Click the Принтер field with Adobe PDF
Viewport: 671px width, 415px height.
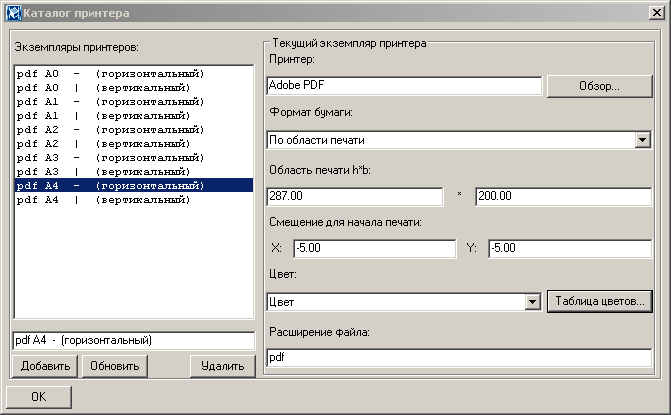coord(404,86)
